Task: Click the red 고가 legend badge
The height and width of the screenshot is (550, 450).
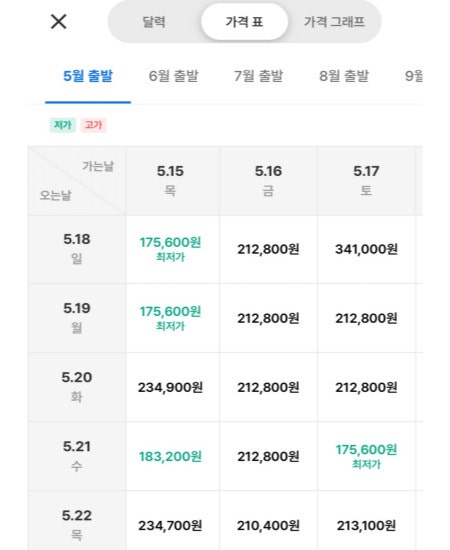Action: tap(93, 125)
